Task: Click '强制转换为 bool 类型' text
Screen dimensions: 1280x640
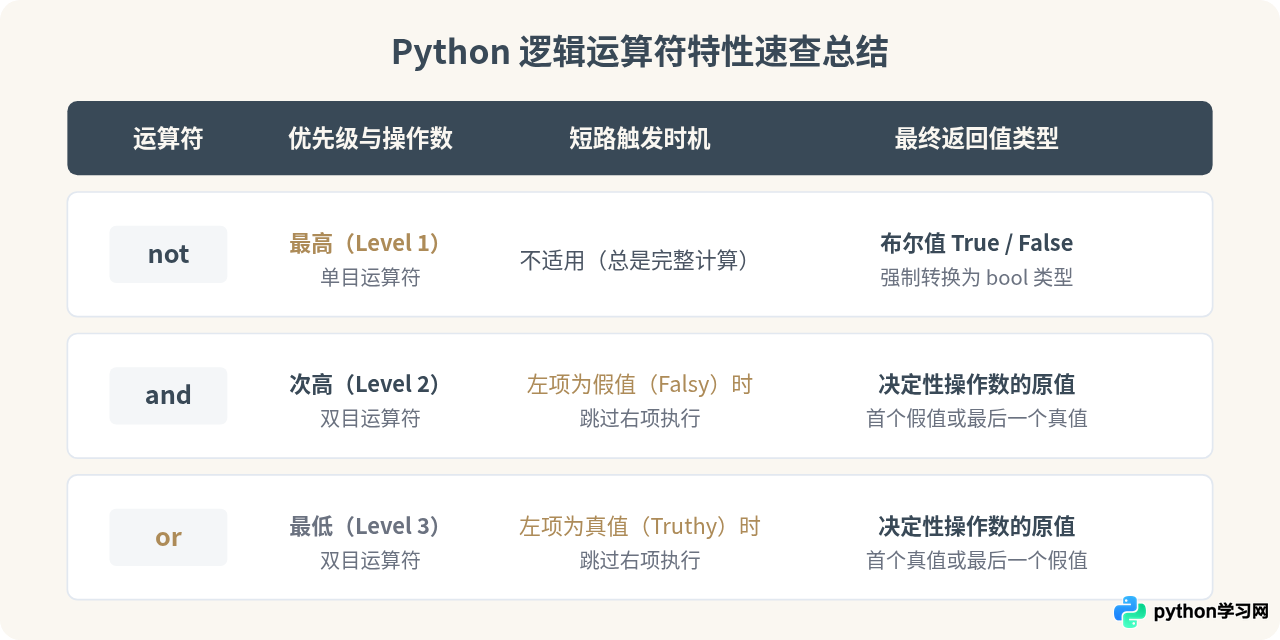Action: point(976,277)
